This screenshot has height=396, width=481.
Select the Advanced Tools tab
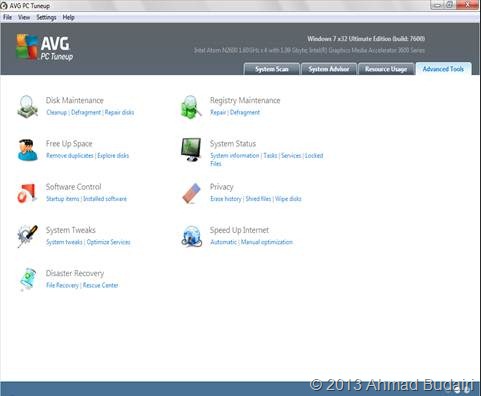(443, 69)
